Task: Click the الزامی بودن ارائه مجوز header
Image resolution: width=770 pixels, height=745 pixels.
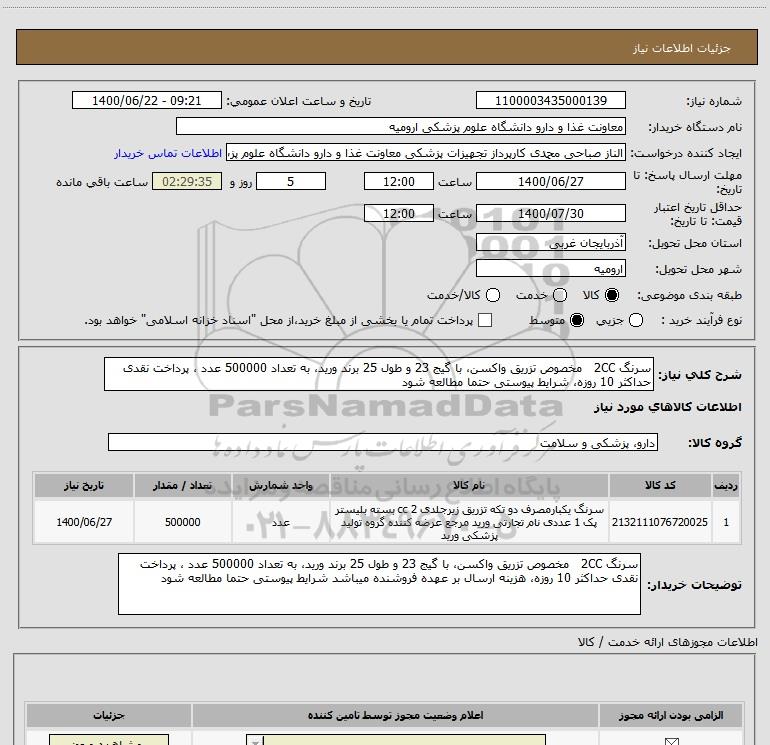Action: [671, 716]
